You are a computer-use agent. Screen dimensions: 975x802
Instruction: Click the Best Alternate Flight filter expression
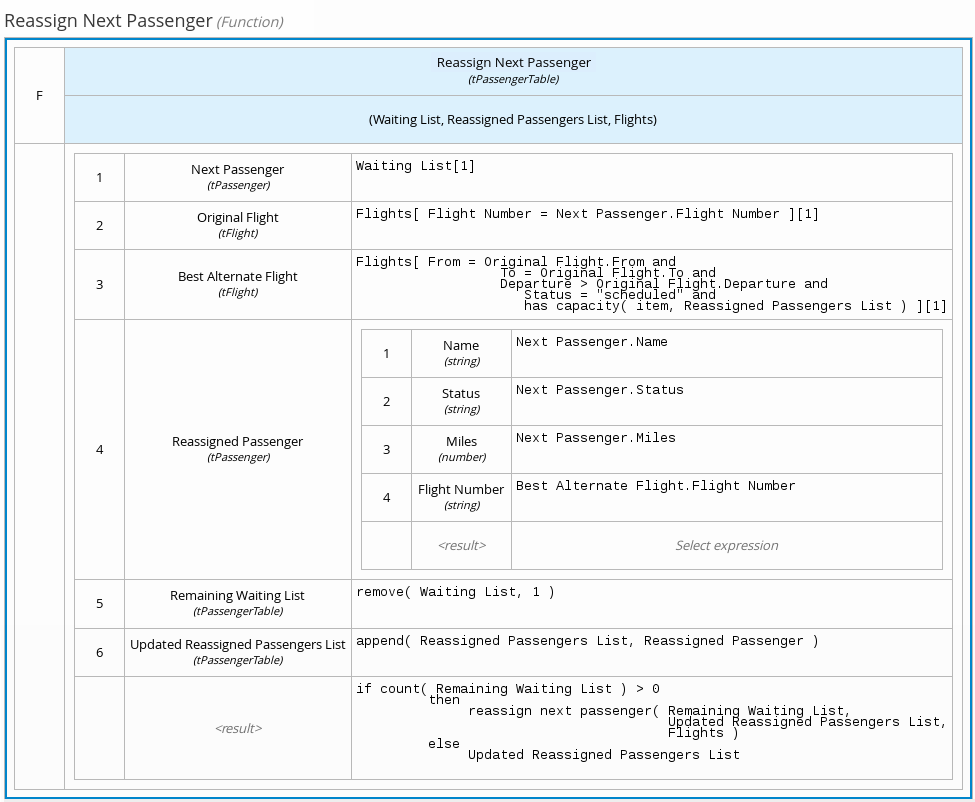pyautogui.click(x=651, y=284)
